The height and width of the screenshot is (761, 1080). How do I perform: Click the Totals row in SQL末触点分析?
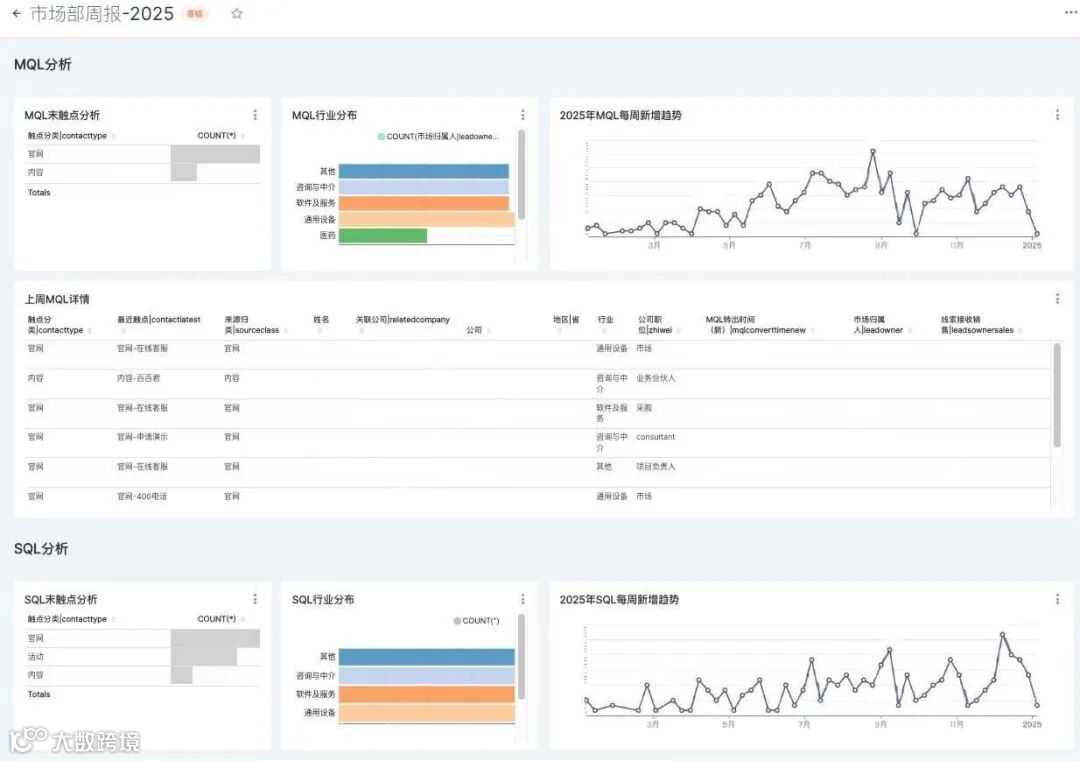tap(143, 694)
